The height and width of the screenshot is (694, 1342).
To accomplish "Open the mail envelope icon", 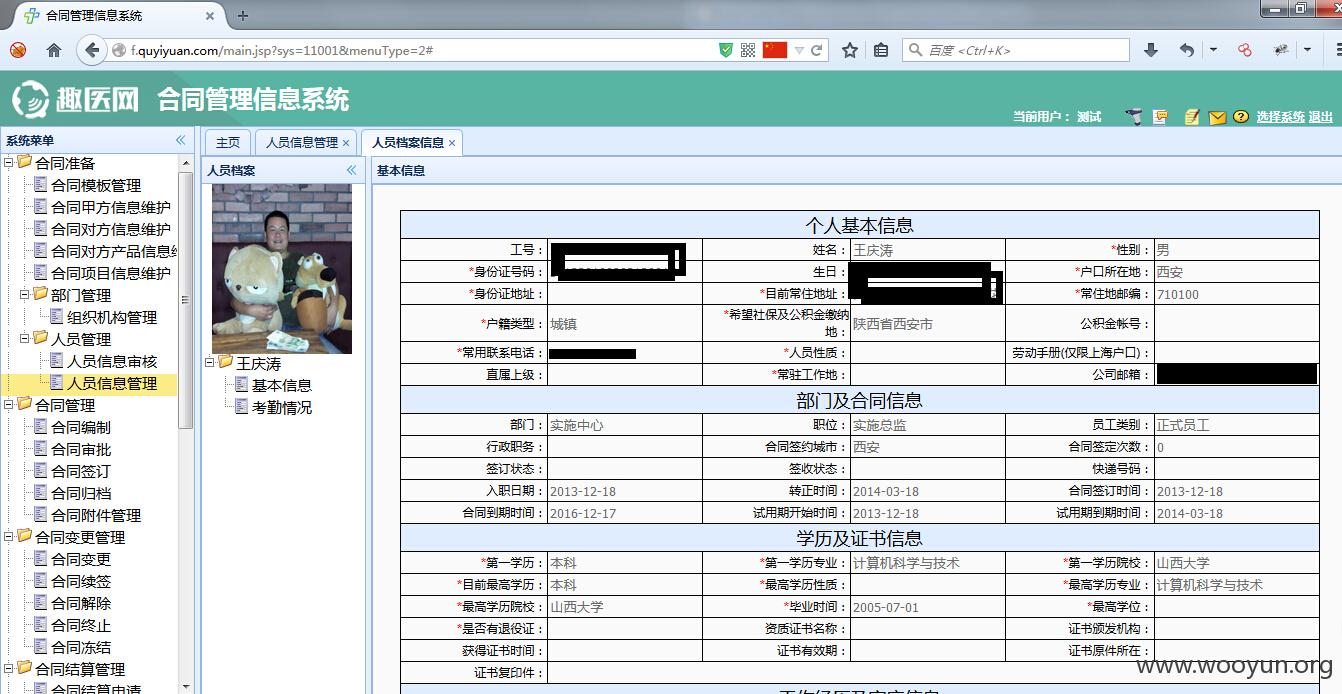I will click(1217, 117).
